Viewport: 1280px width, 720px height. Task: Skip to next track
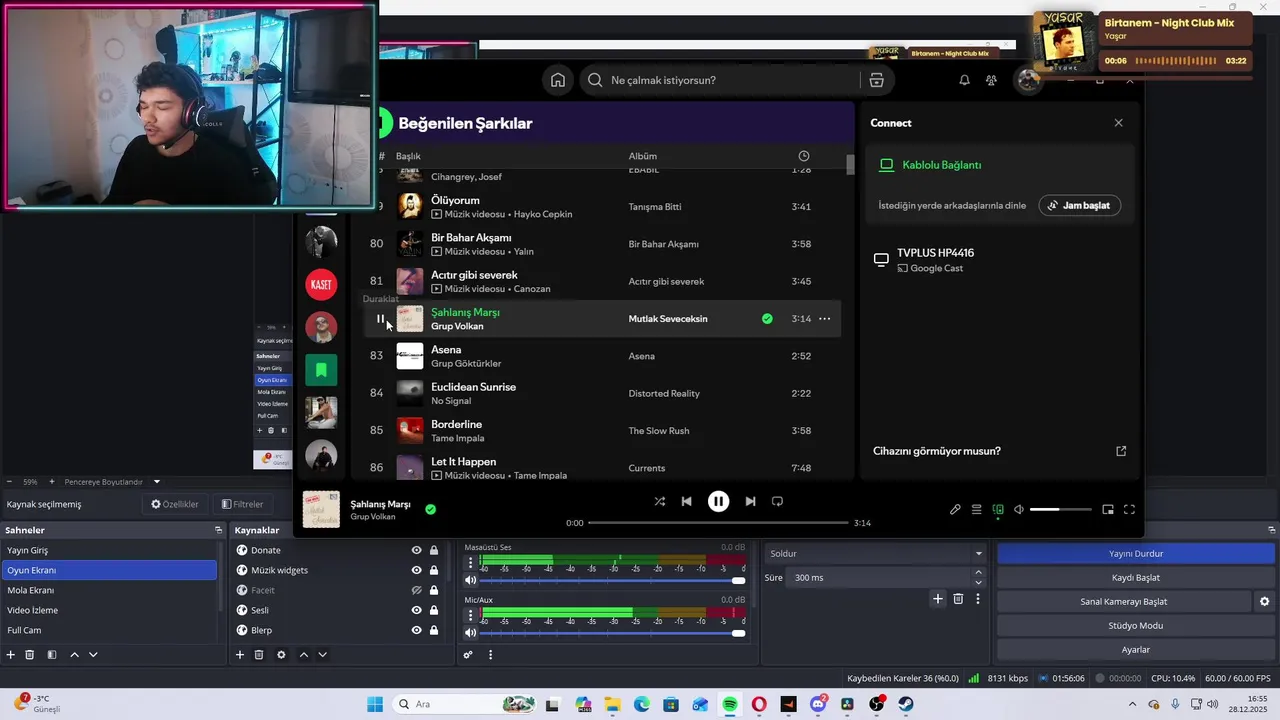(x=750, y=501)
